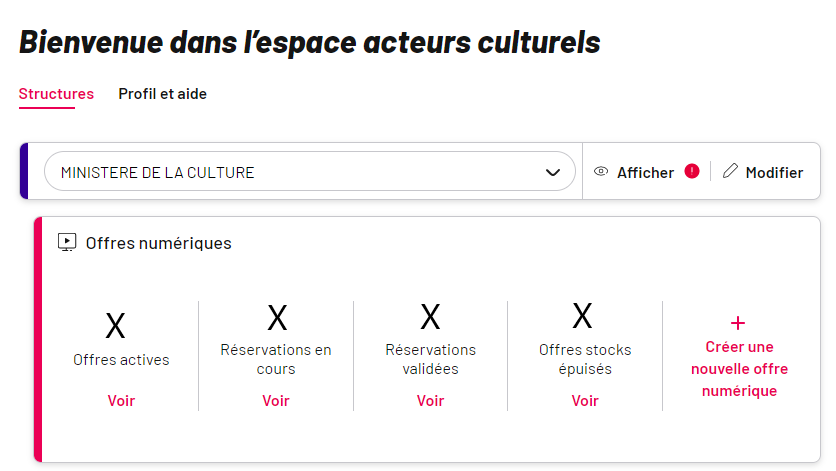Click the Réservations validées count
836x471 pixels.
point(430,317)
